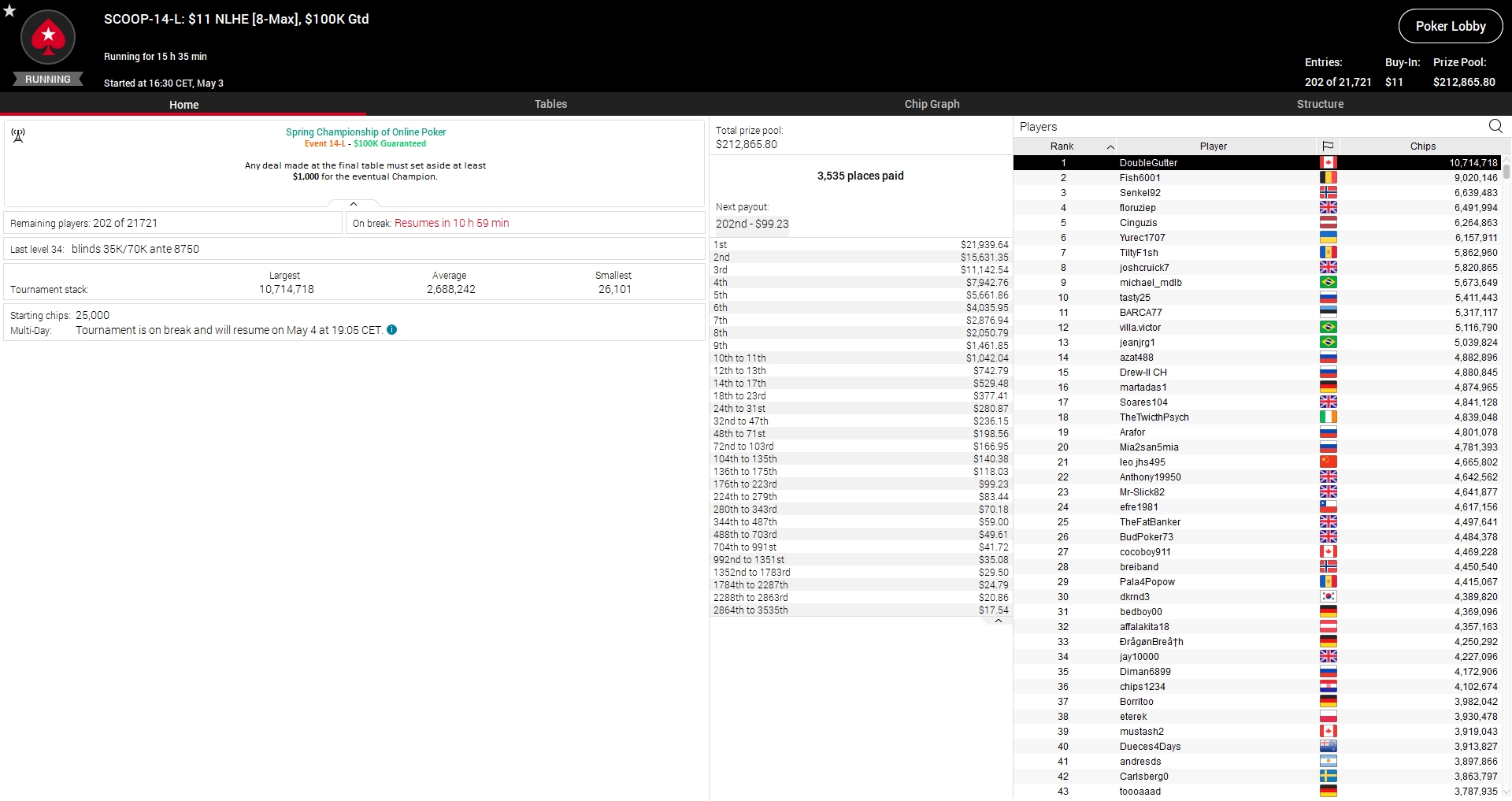
Task: Sort players by Rank column arrow
Action: coord(1110,146)
